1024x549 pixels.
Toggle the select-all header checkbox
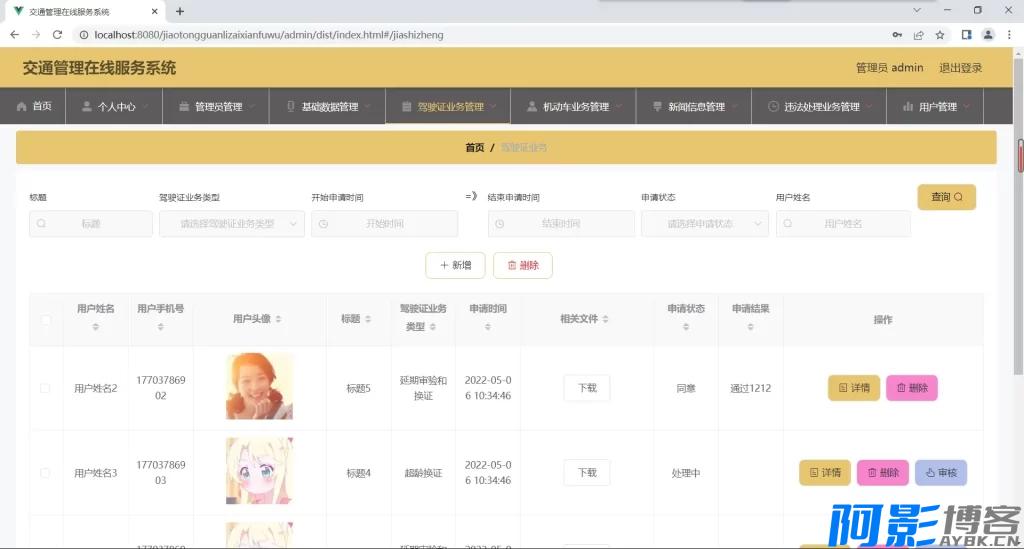[x=46, y=319]
